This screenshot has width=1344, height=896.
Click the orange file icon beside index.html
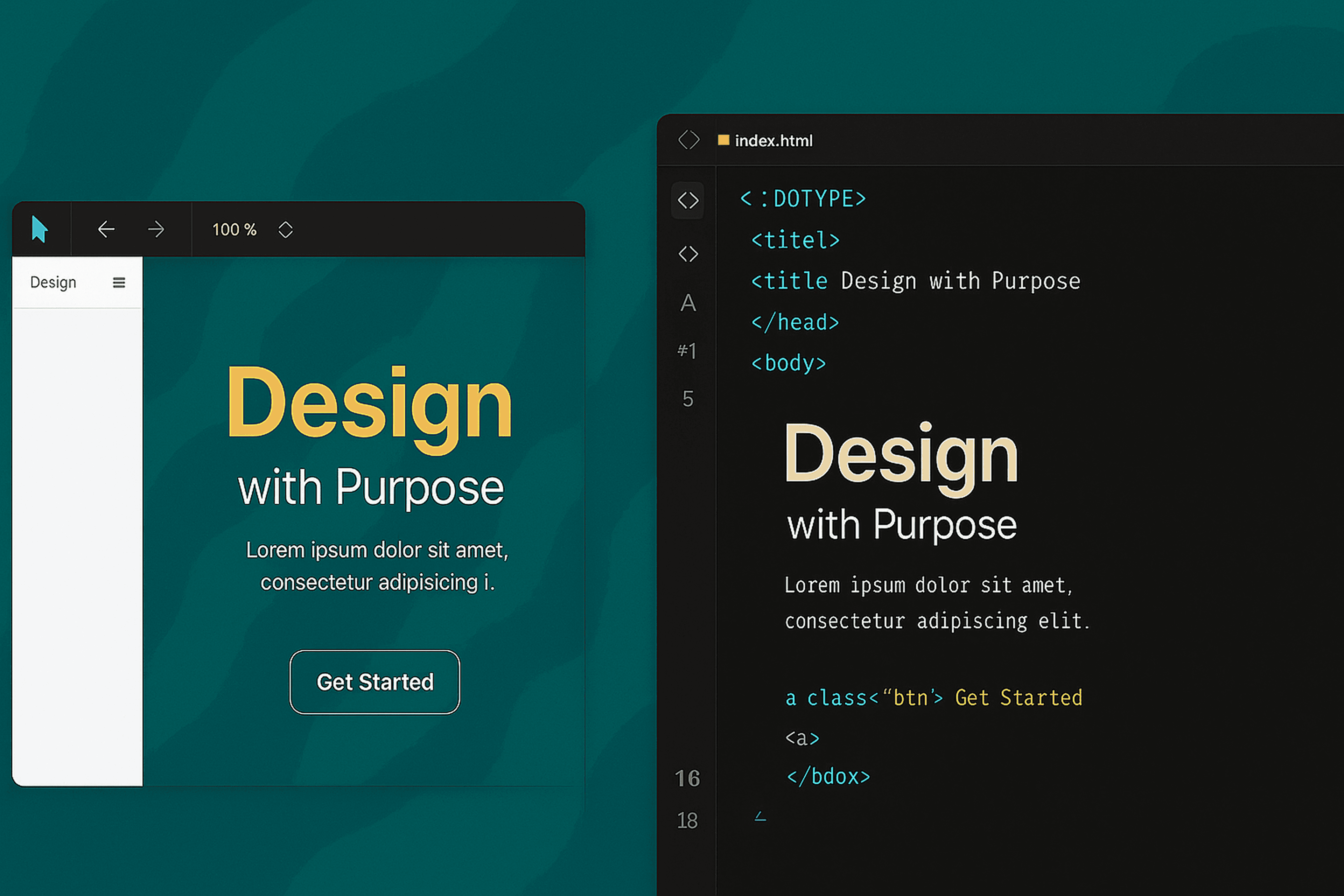723,140
